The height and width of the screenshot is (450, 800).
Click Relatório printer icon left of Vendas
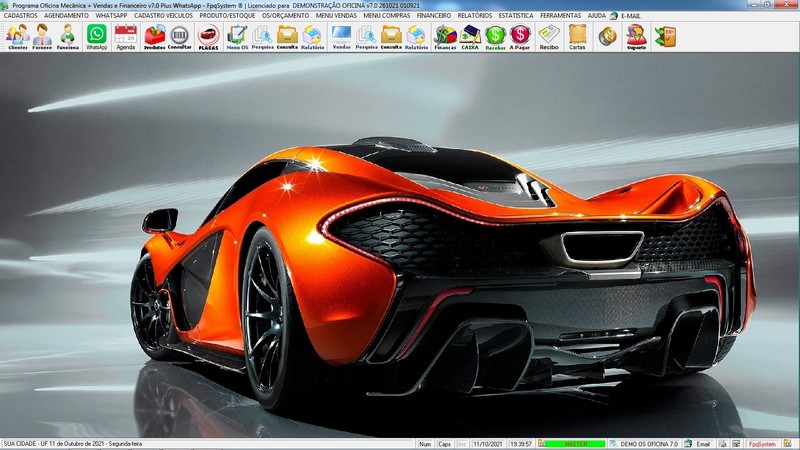point(312,37)
